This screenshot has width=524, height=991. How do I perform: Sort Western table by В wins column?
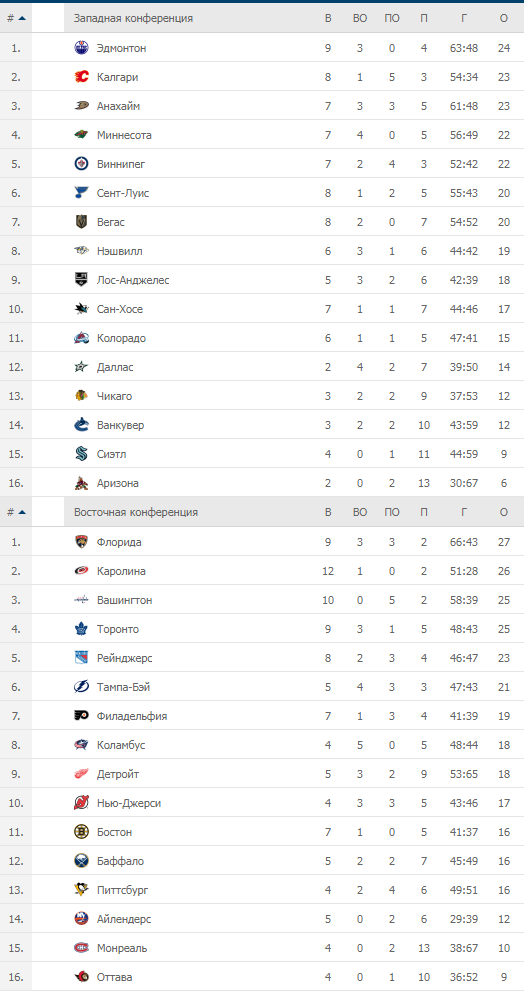328,18
